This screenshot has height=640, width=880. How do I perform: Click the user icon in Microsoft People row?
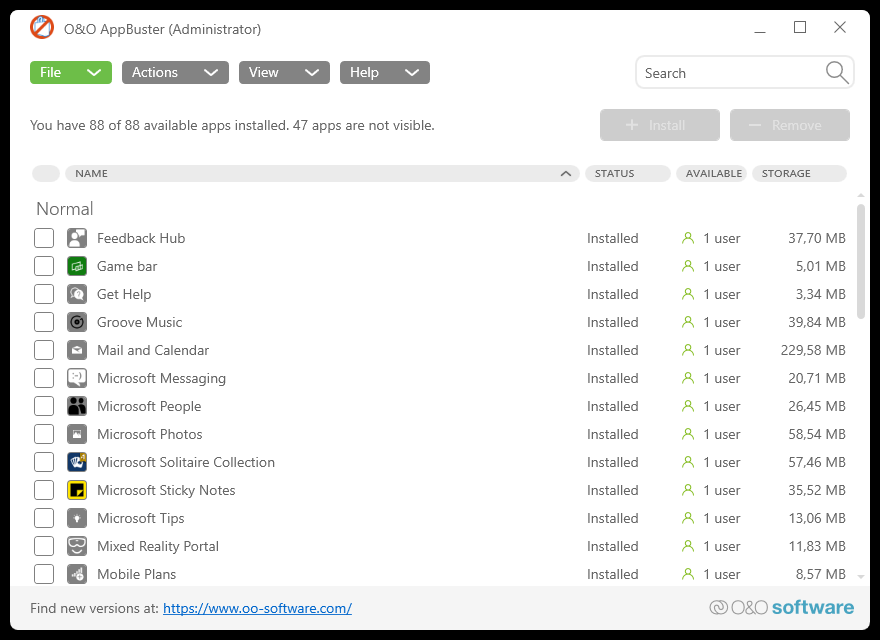click(688, 406)
